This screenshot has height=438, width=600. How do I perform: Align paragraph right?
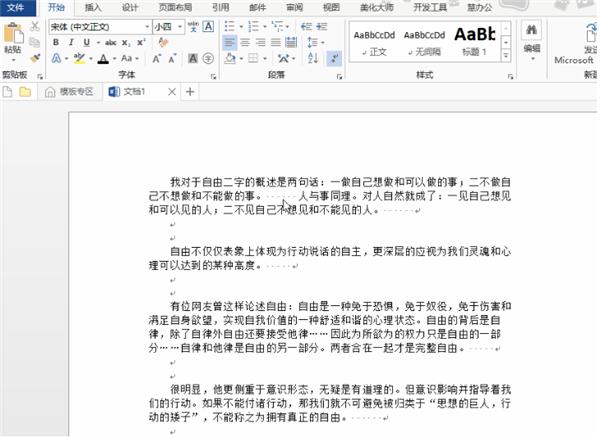[261, 42]
